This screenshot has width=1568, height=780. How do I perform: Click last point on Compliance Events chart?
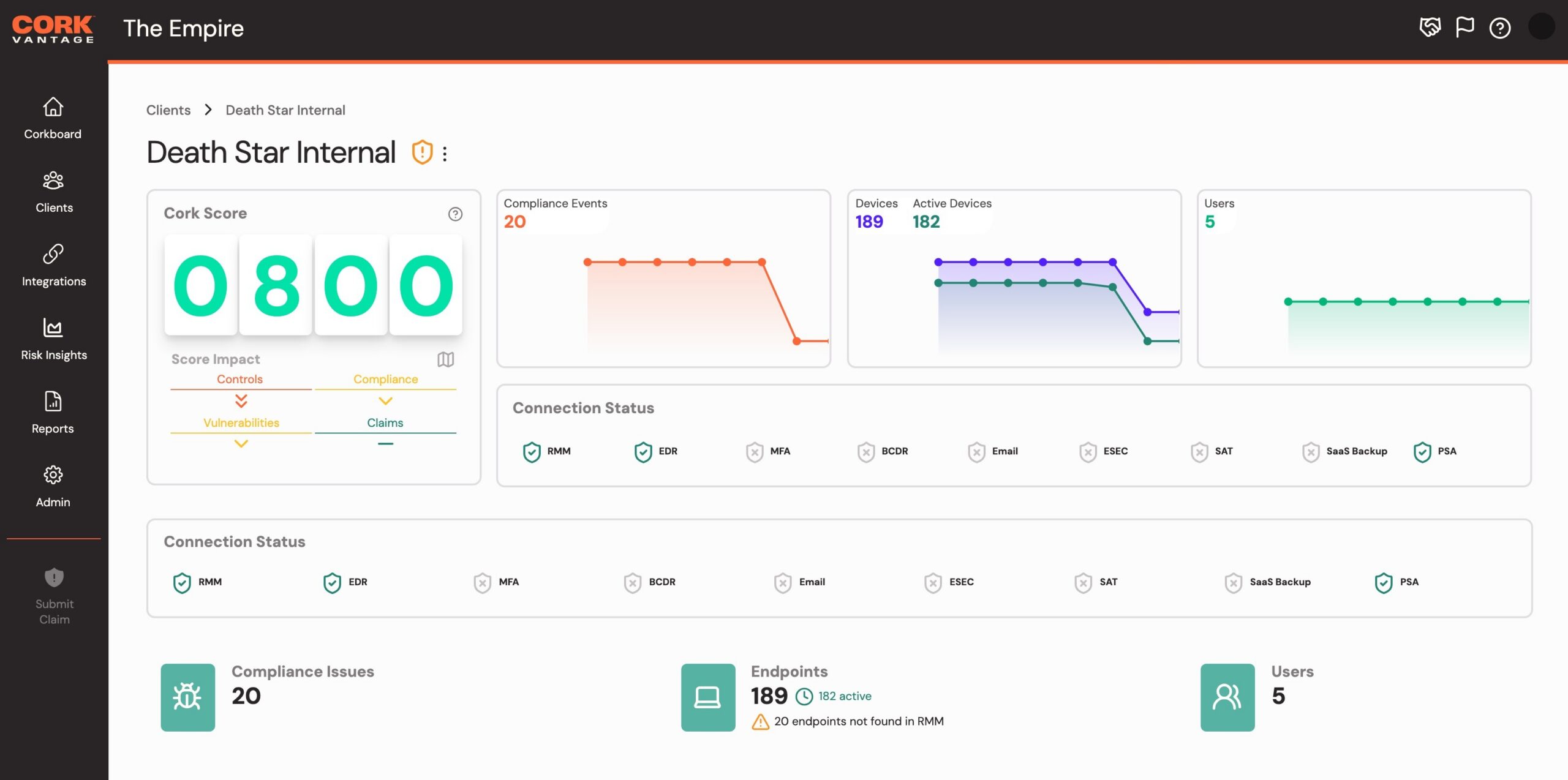796,341
